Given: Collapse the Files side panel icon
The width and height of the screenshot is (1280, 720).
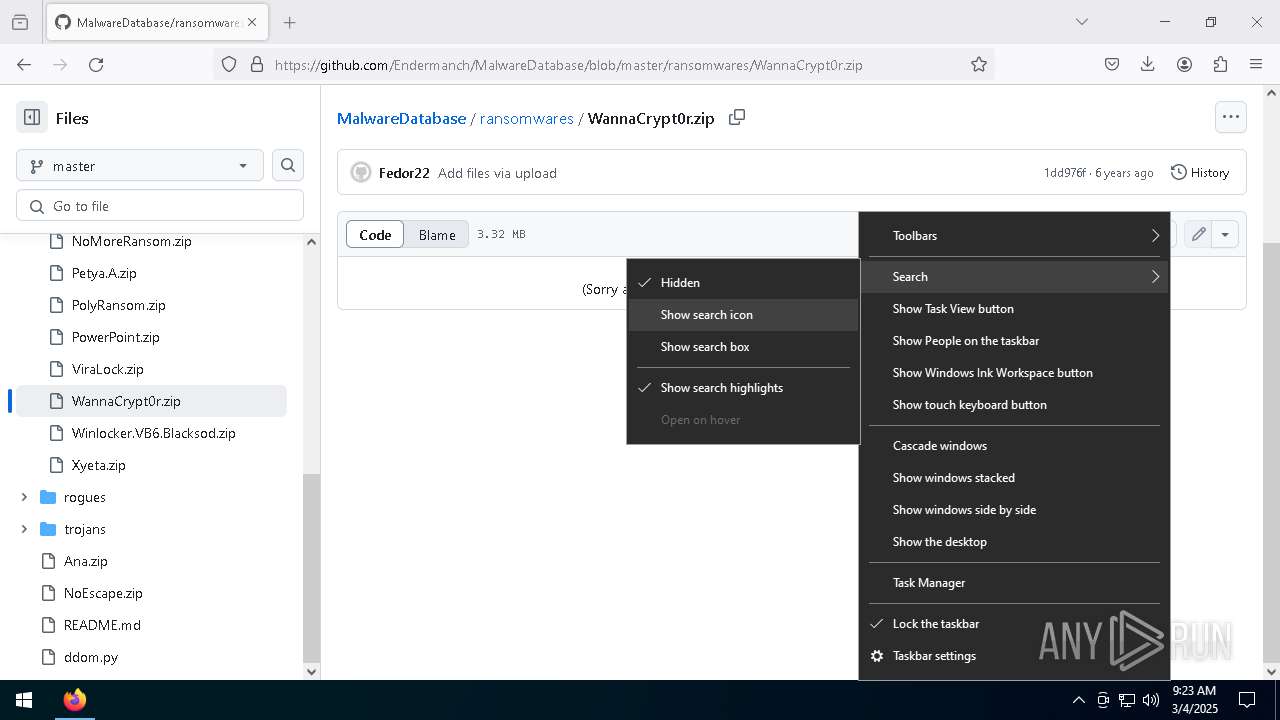Looking at the screenshot, I should [x=32, y=118].
